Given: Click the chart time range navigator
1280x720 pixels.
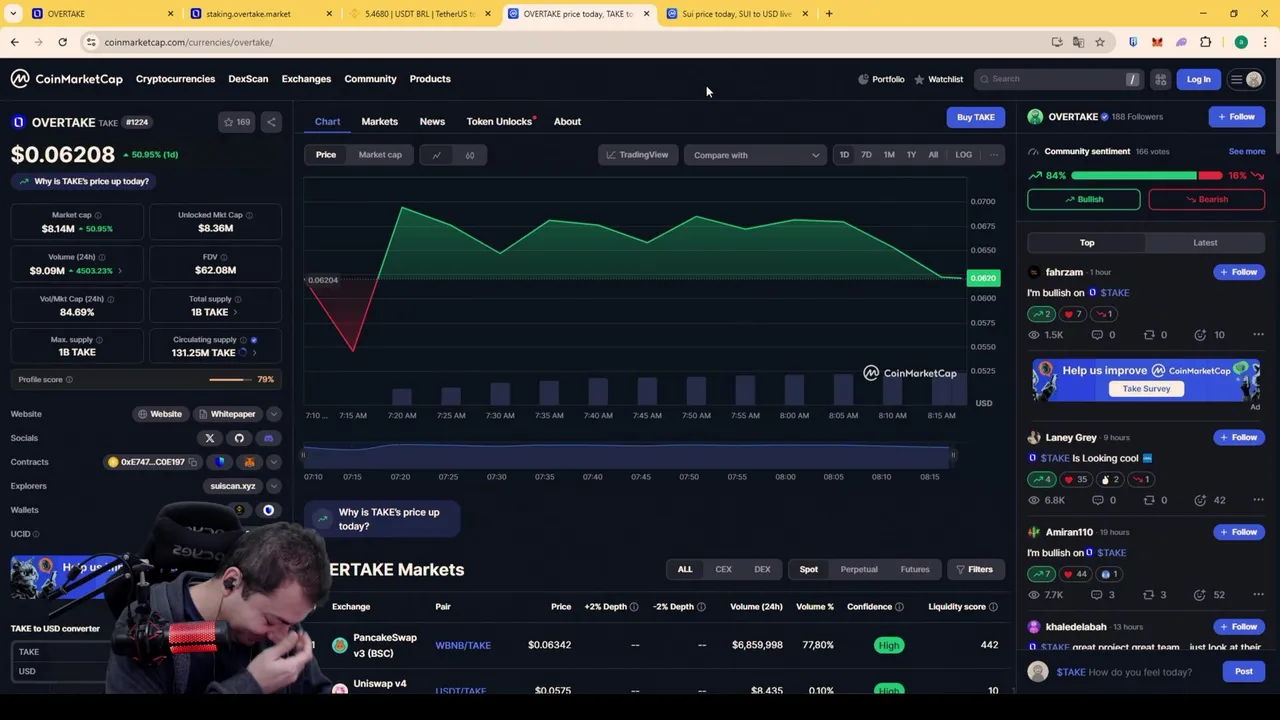Looking at the screenshot, I should pos(629,456).
